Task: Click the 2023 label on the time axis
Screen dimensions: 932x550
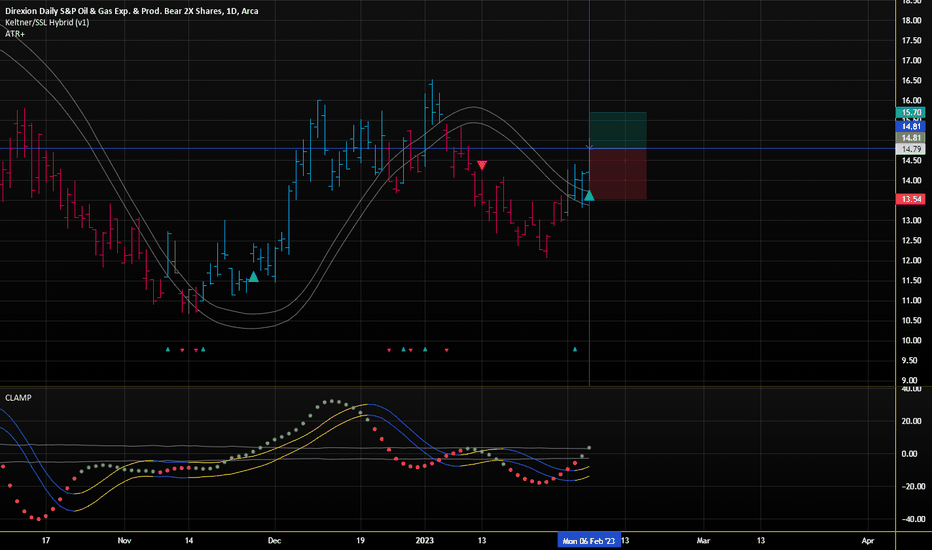Action: (424, 540)
